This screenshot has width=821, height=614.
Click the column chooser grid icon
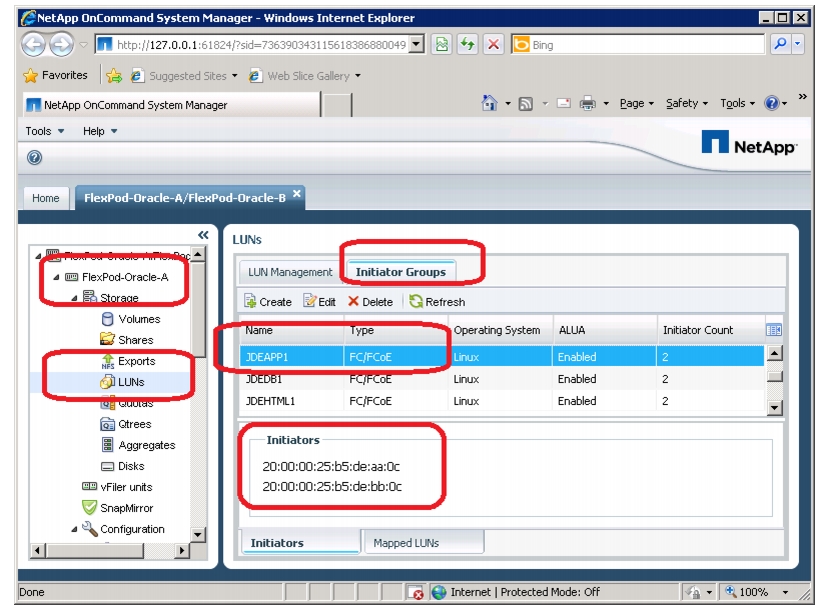[x=773, y=330]
